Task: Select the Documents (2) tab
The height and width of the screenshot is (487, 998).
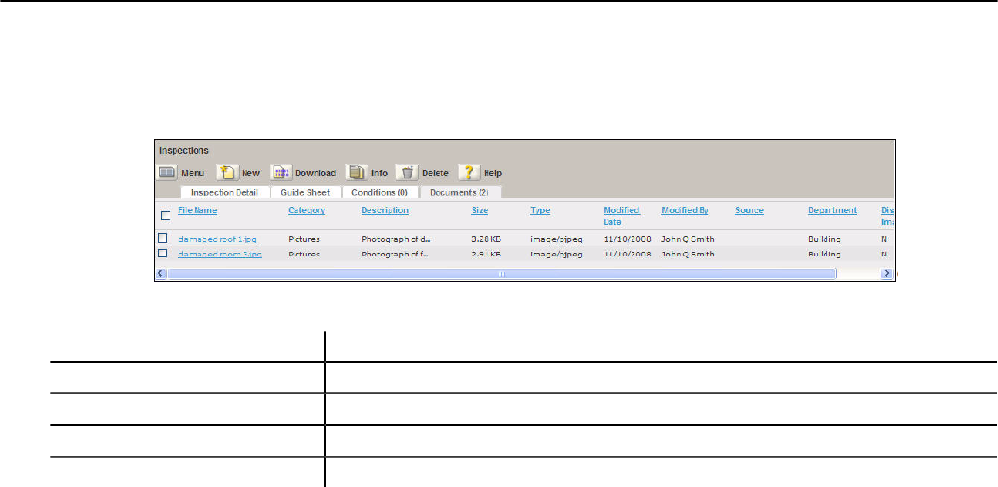Action: 459,192
